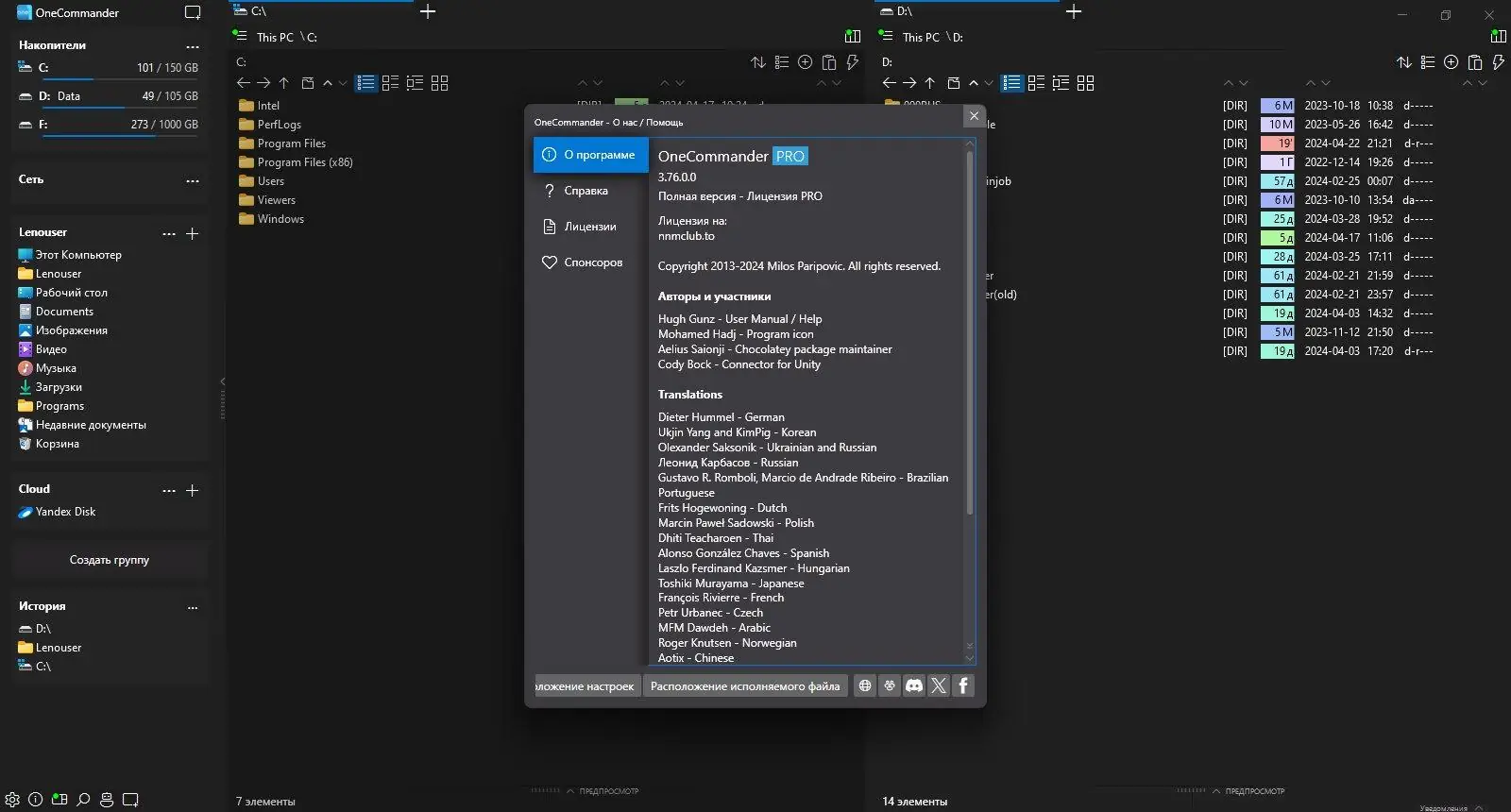Image resolution: width=1511 pixels, height=812 pixels.
Task: Open options dots for История section
Action: 193,607
